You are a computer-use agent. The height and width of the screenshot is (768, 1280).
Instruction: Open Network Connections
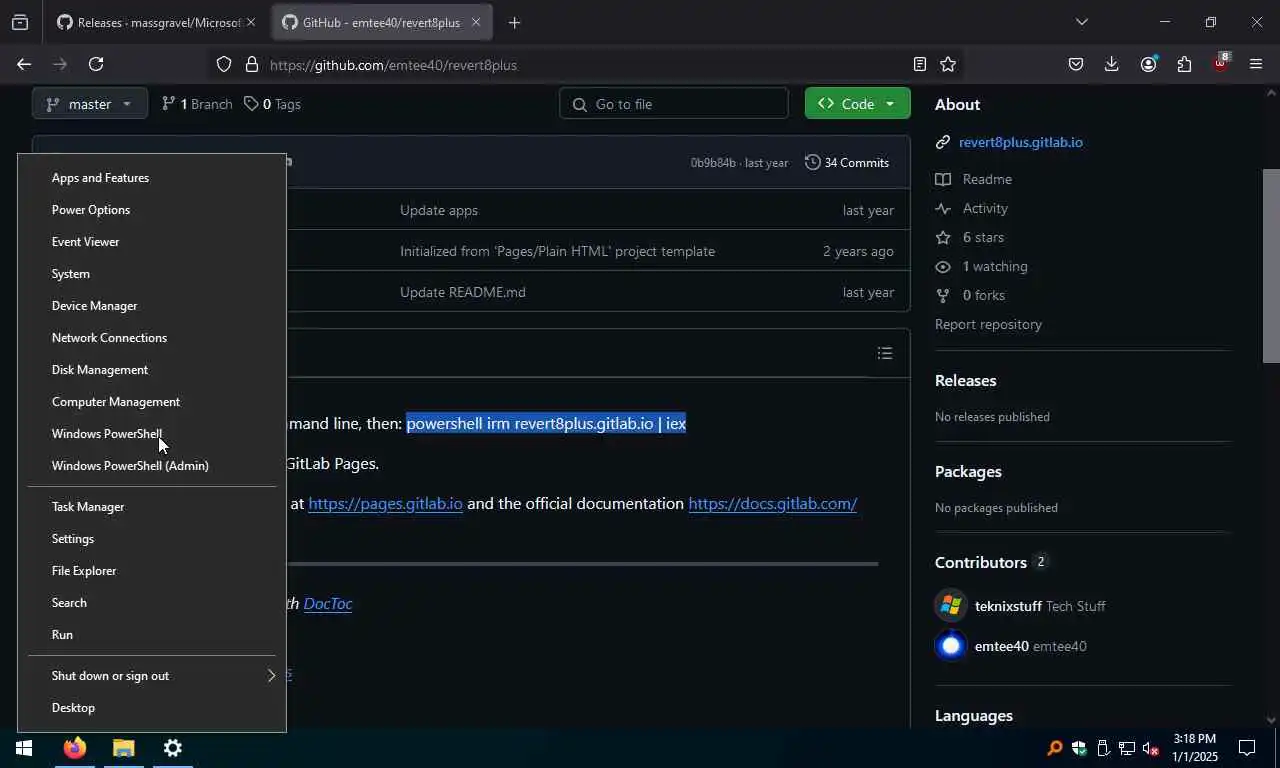click(x=151, y=338)
